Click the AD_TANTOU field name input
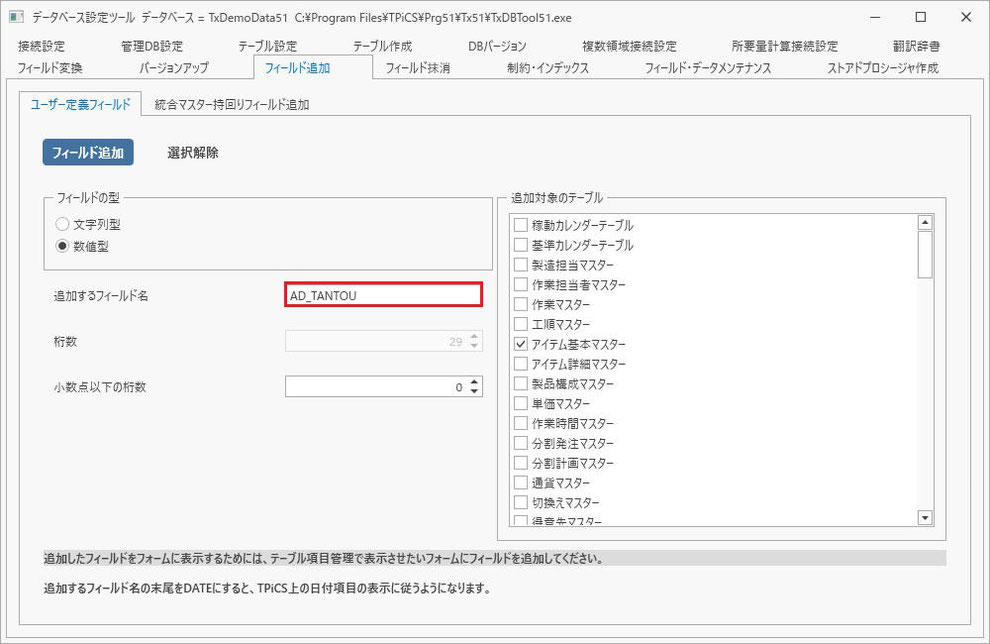This screenshot has height=644, width=990. [383, 295]
